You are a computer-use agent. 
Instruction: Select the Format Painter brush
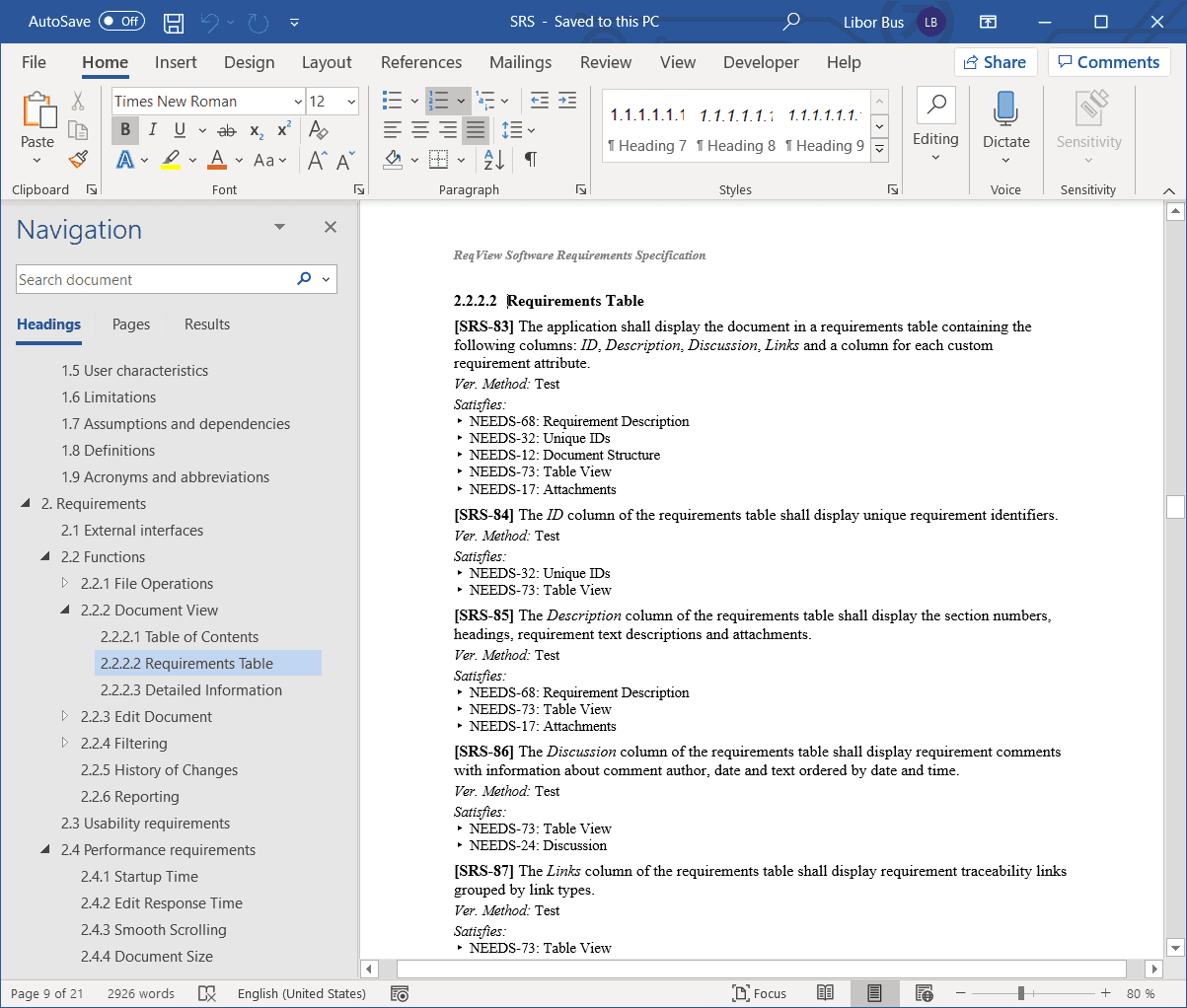click(x=78, y=159)
